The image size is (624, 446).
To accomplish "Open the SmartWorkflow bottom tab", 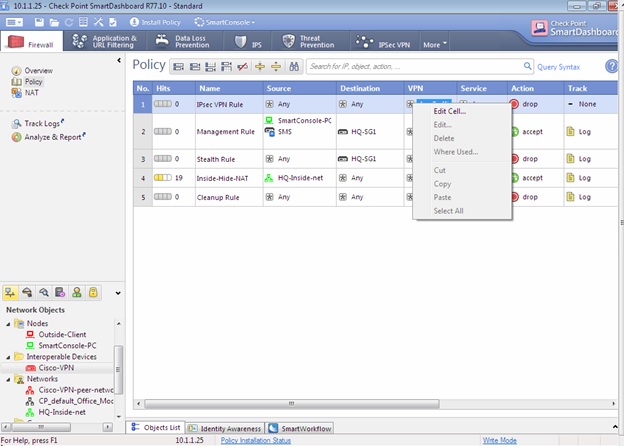I will (301, 428).
